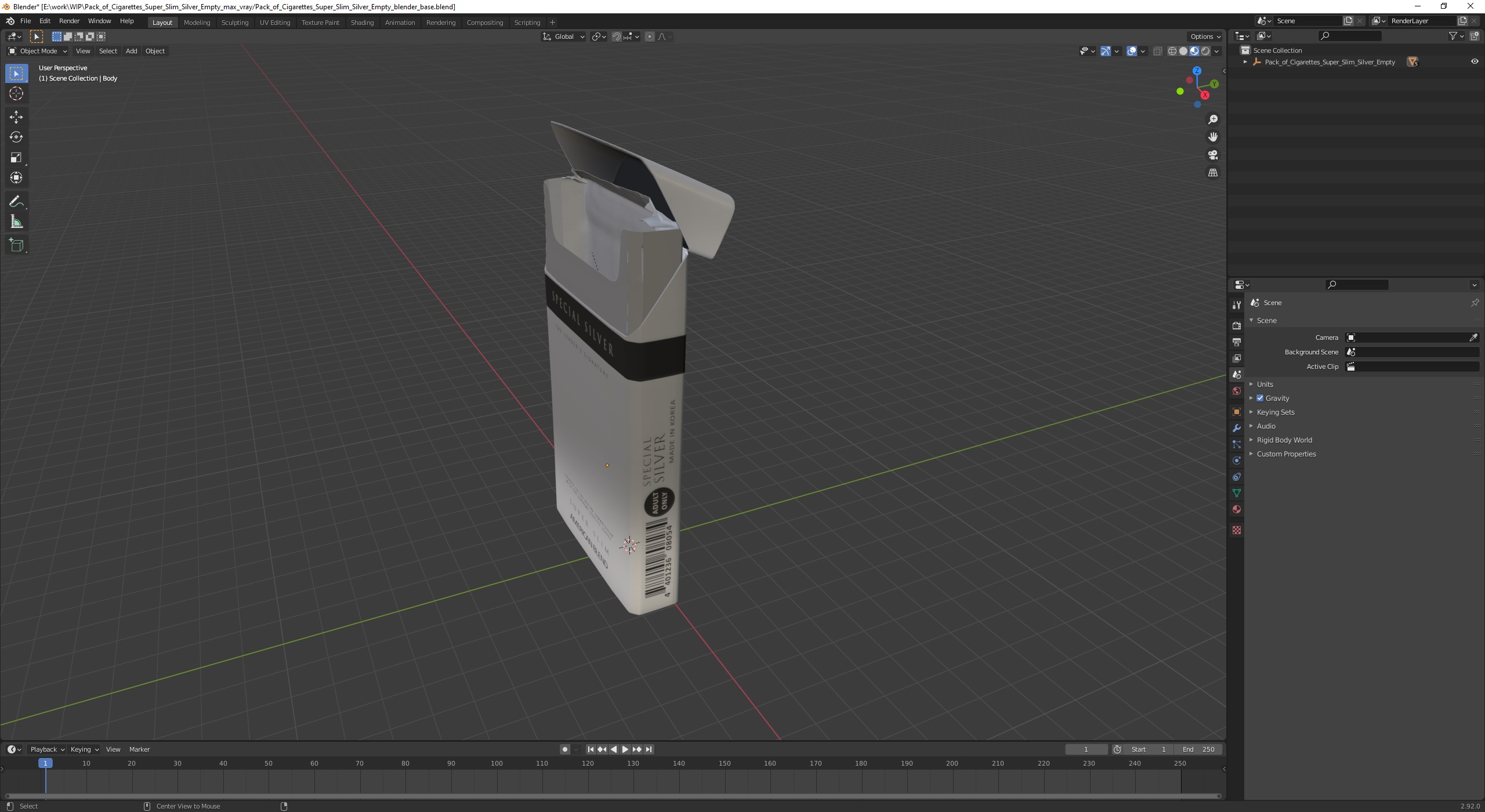Click the zoom magnifier viewport gizmo

[x=1212, y=119]
